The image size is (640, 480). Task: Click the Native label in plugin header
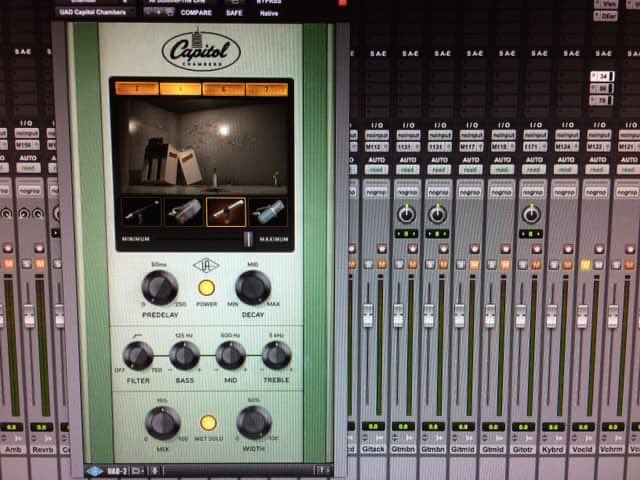point(269,13)
